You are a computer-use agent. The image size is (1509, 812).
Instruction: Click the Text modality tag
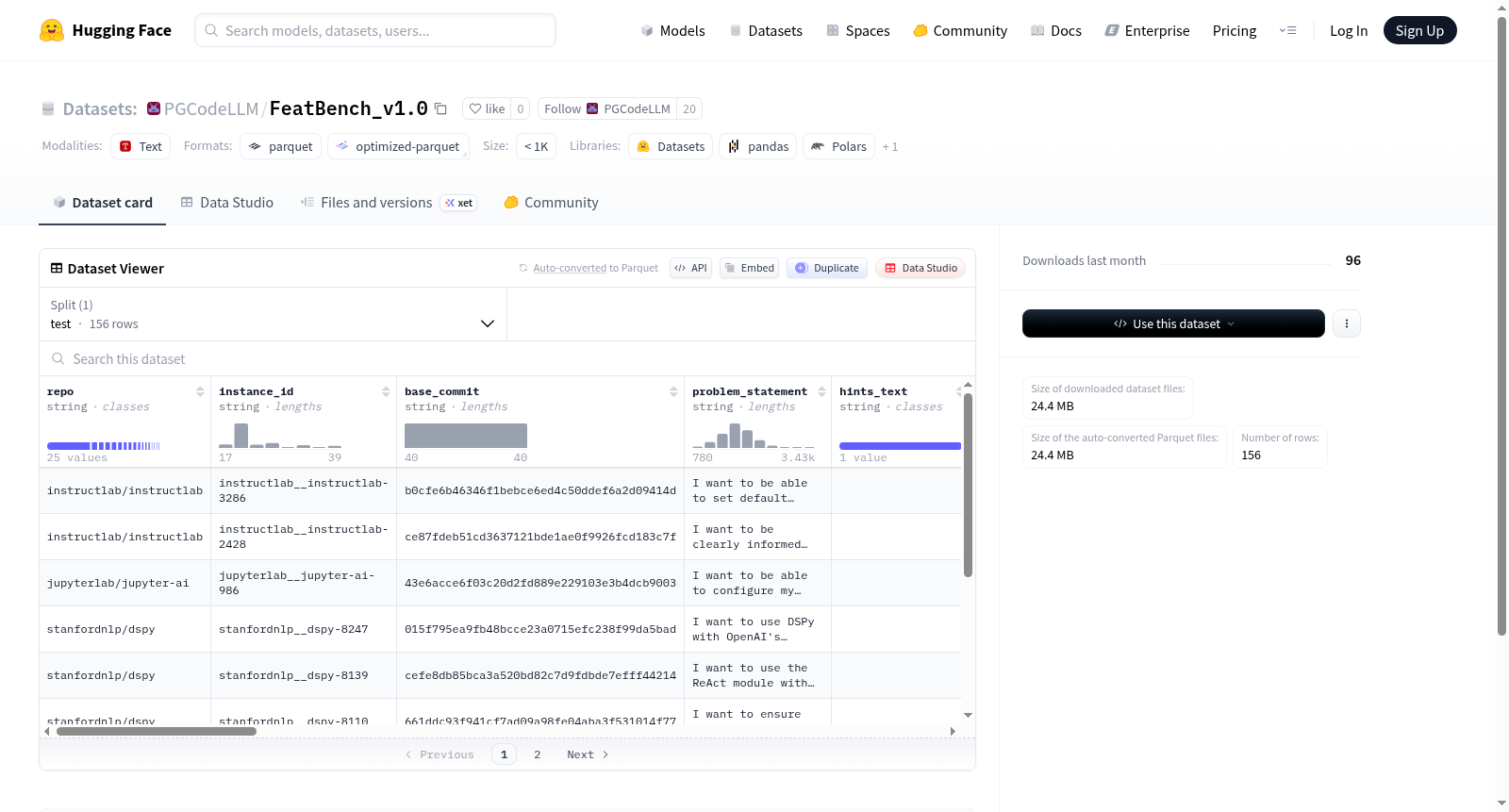click(x=141, y=146)
